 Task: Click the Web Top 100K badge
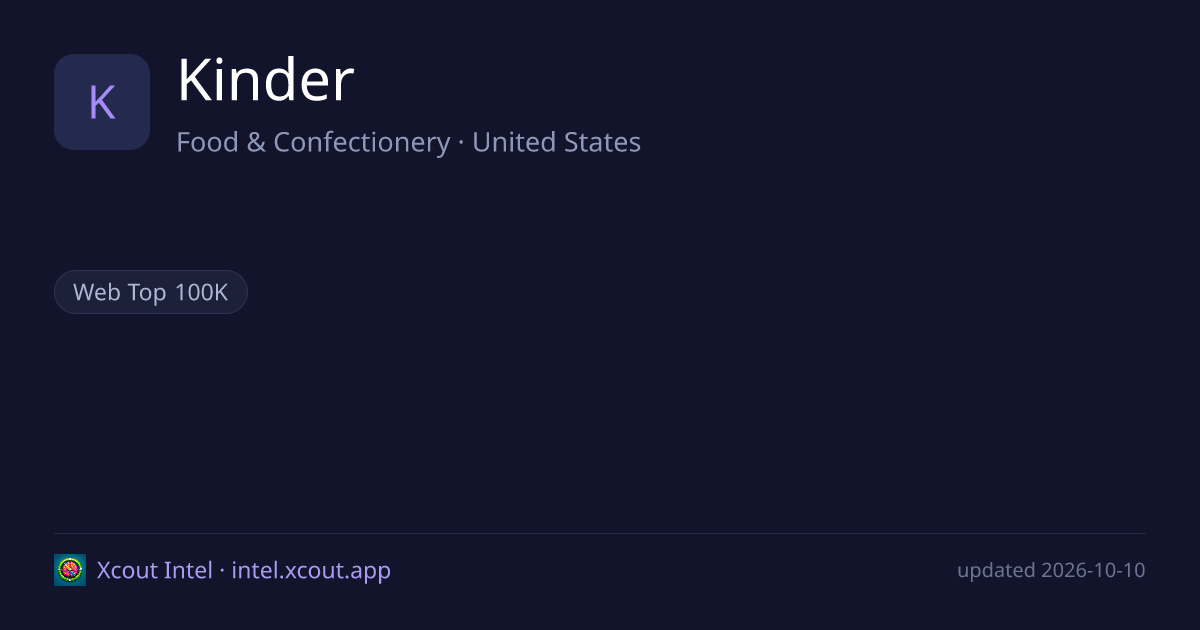tap(150, 292)
